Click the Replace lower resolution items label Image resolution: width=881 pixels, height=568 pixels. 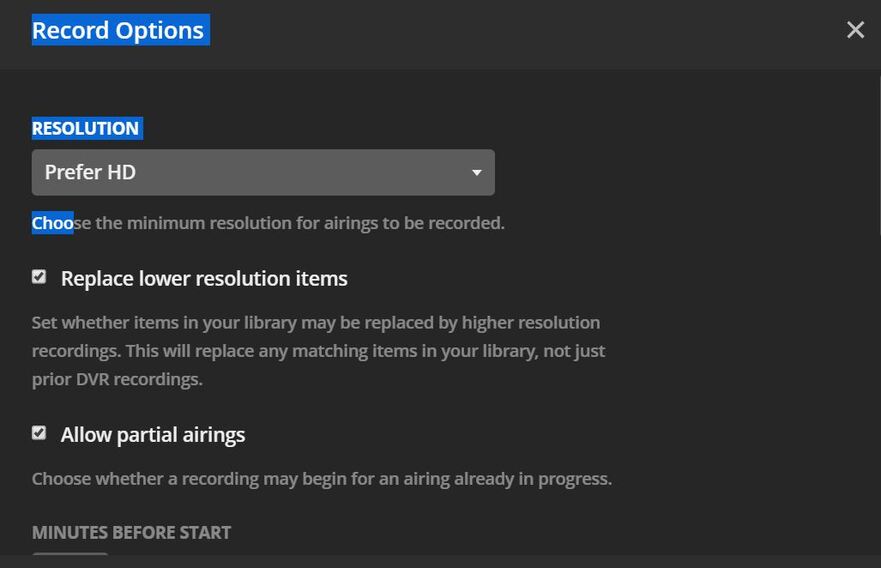[x=204, y=279]
